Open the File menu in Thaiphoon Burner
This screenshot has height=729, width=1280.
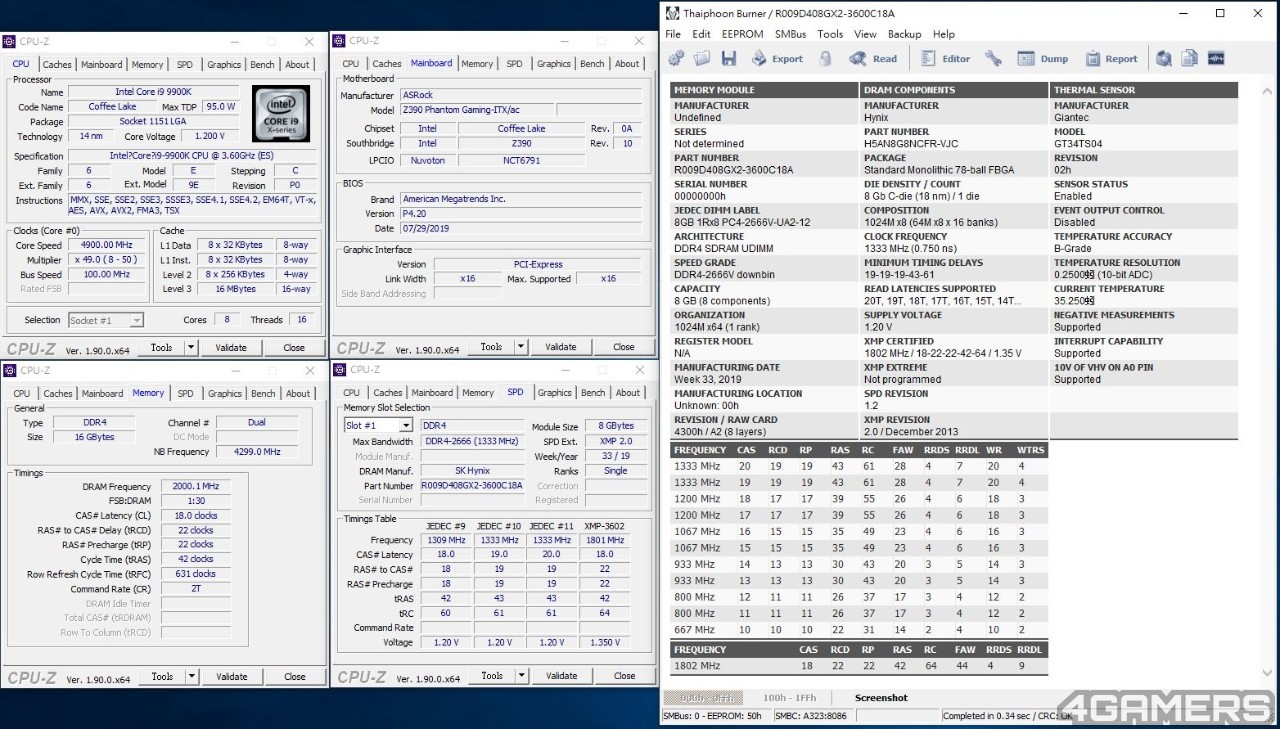click(x=673, y=34)
